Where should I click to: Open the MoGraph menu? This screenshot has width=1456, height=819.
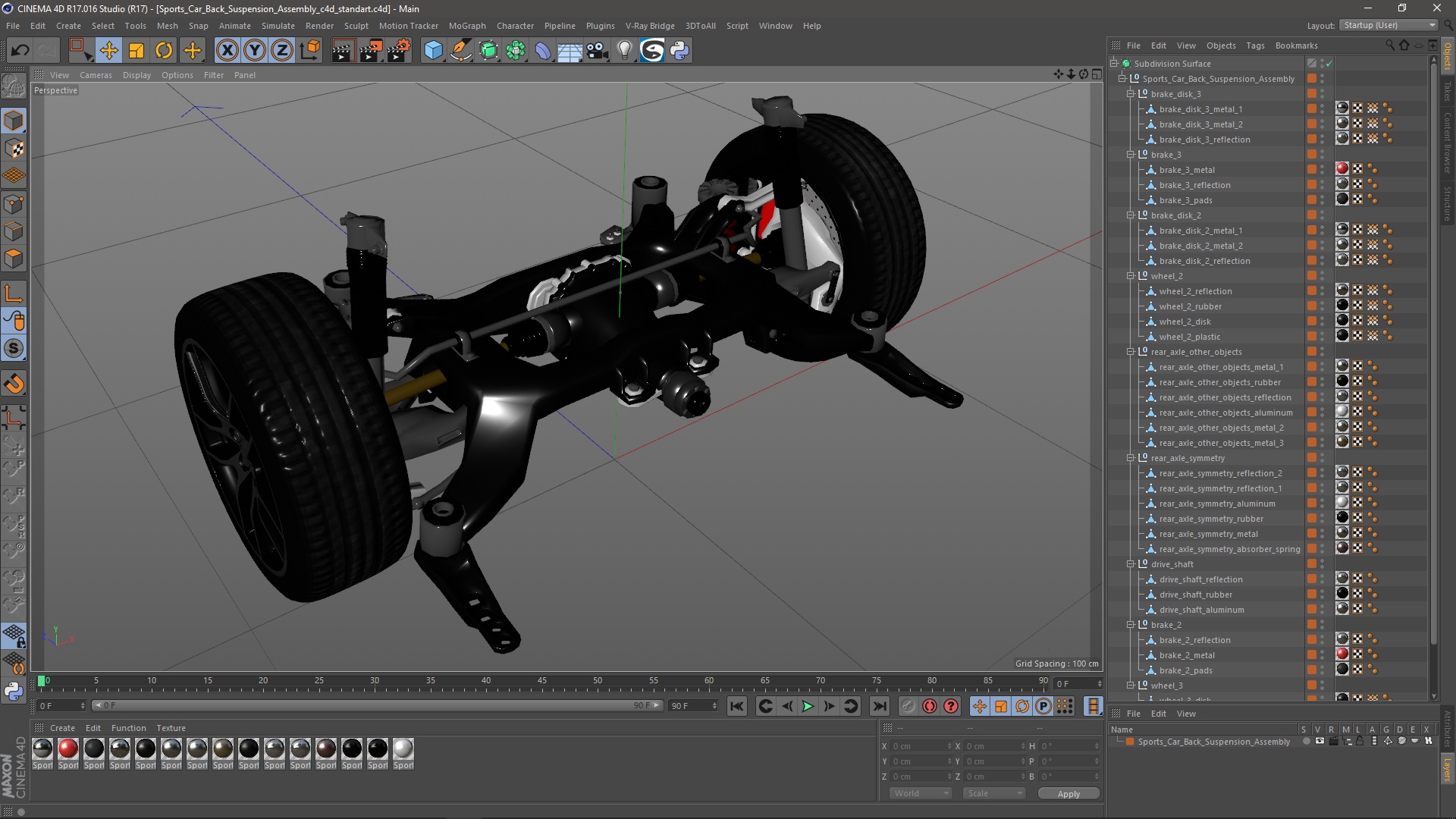tap(466, 26)
